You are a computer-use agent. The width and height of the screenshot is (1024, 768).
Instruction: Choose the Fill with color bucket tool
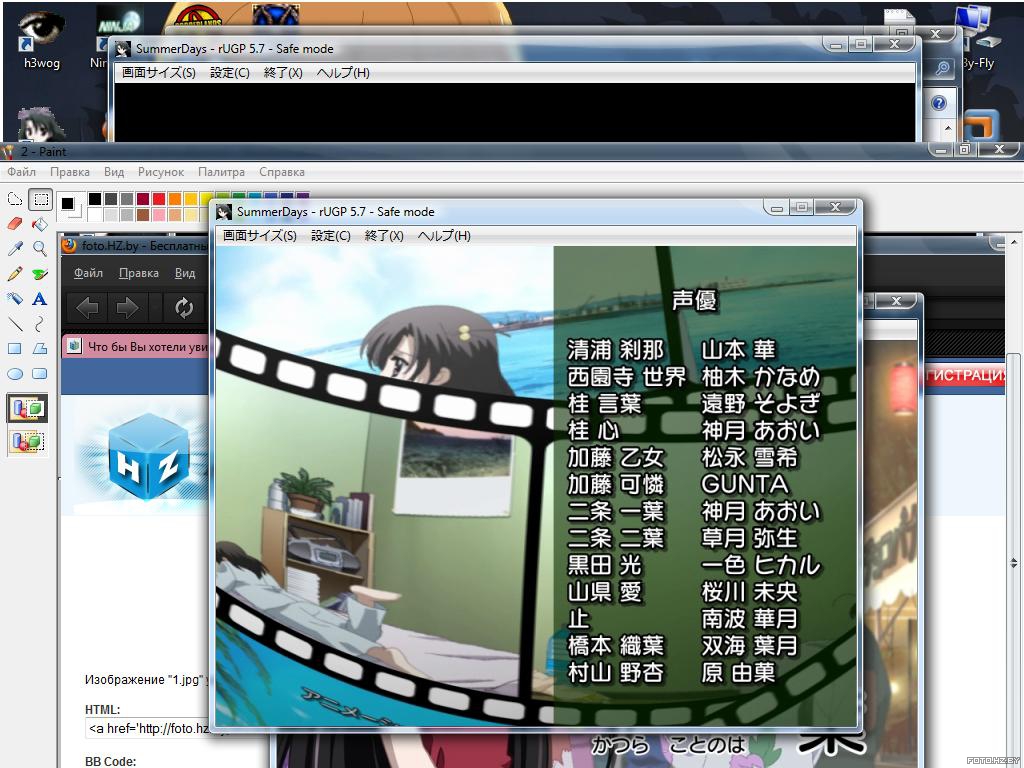tap(40, 224)
